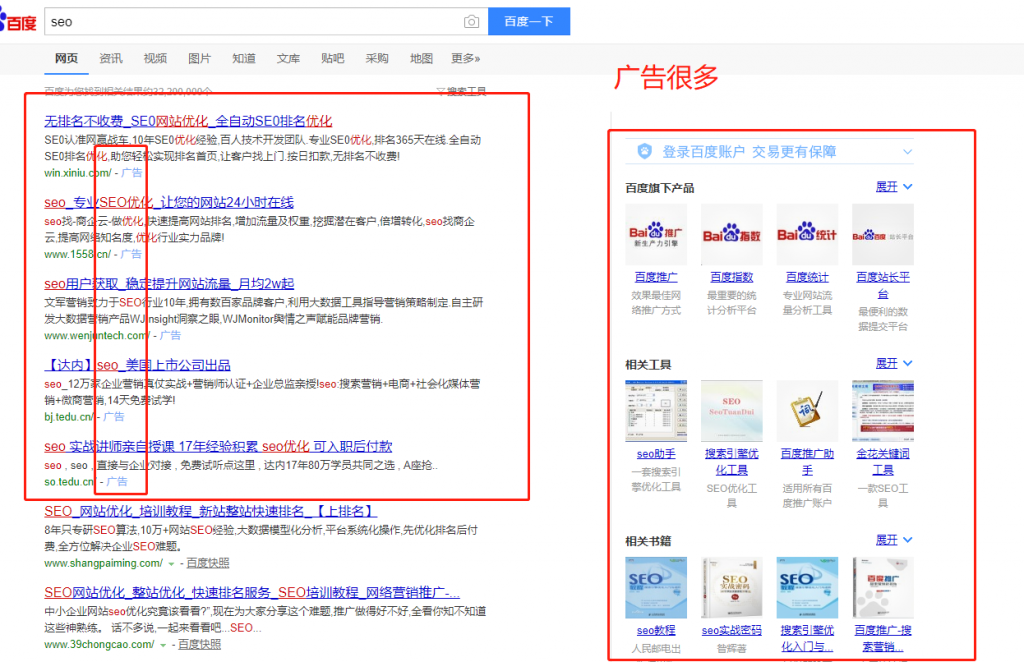
Task: Switch to the 资讯 tab
Action: pos(111,59)
